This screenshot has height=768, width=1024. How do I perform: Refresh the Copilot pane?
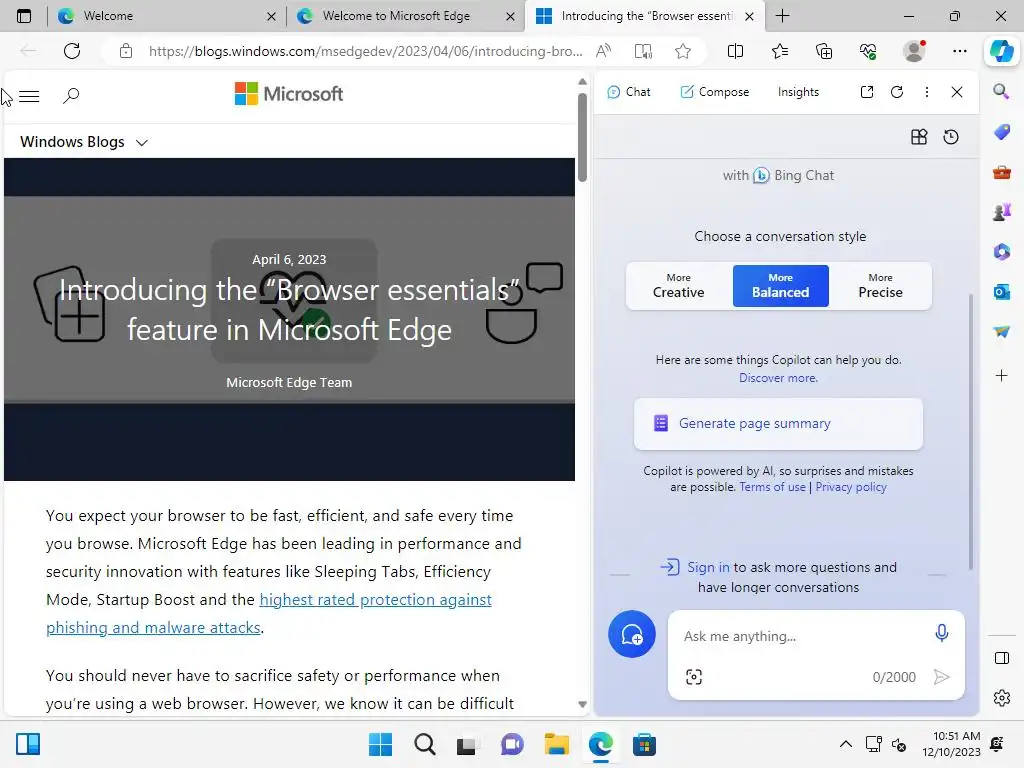(x=897, y=92)
